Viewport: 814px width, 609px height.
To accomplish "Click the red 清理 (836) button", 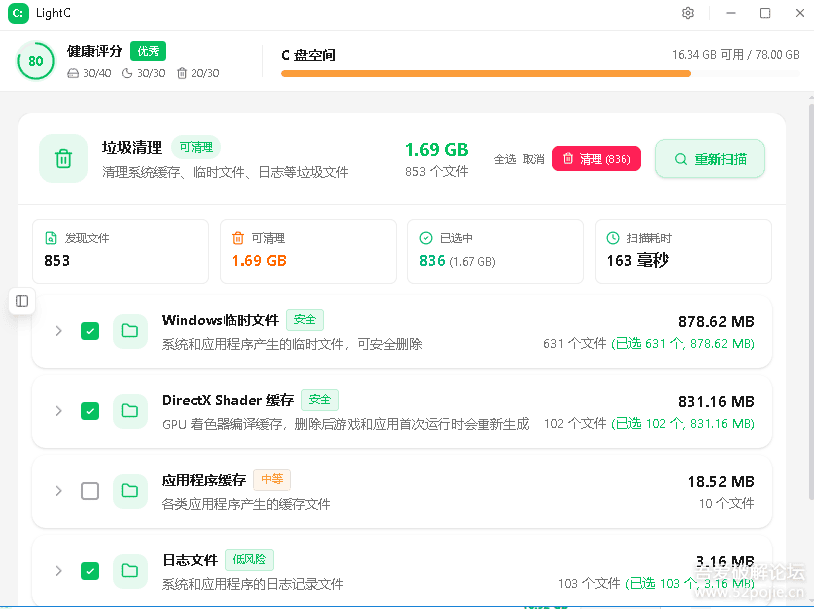I will pyautogui.click(x=596, y=158).
